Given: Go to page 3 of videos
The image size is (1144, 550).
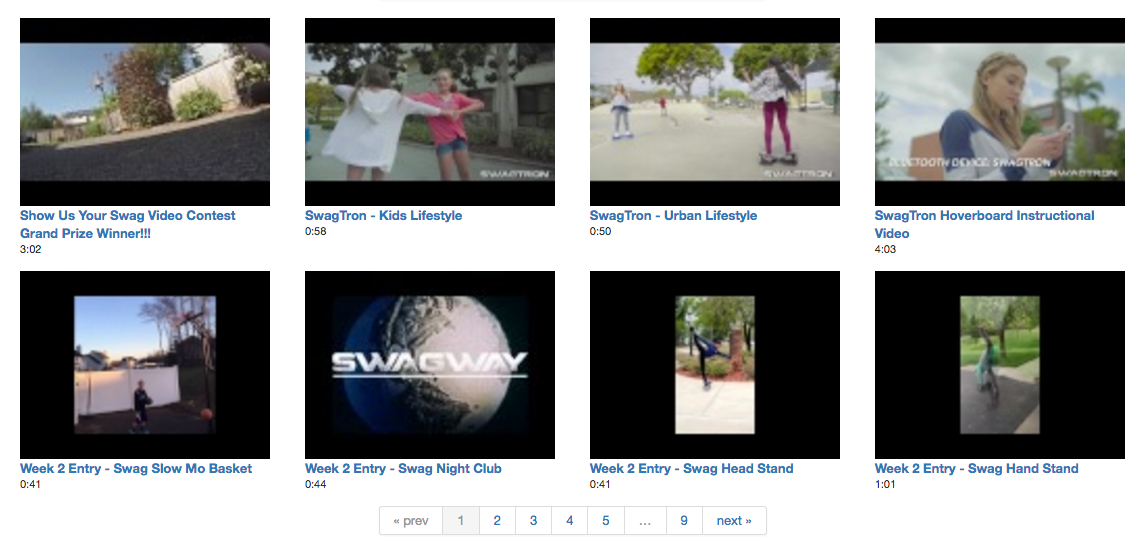Looking at the screenshot, I should coord(533,521).
